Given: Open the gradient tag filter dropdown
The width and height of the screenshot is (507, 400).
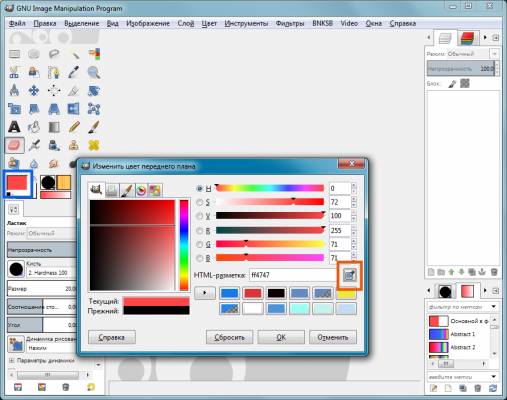Looking at the screenshot, I should 494,306.
